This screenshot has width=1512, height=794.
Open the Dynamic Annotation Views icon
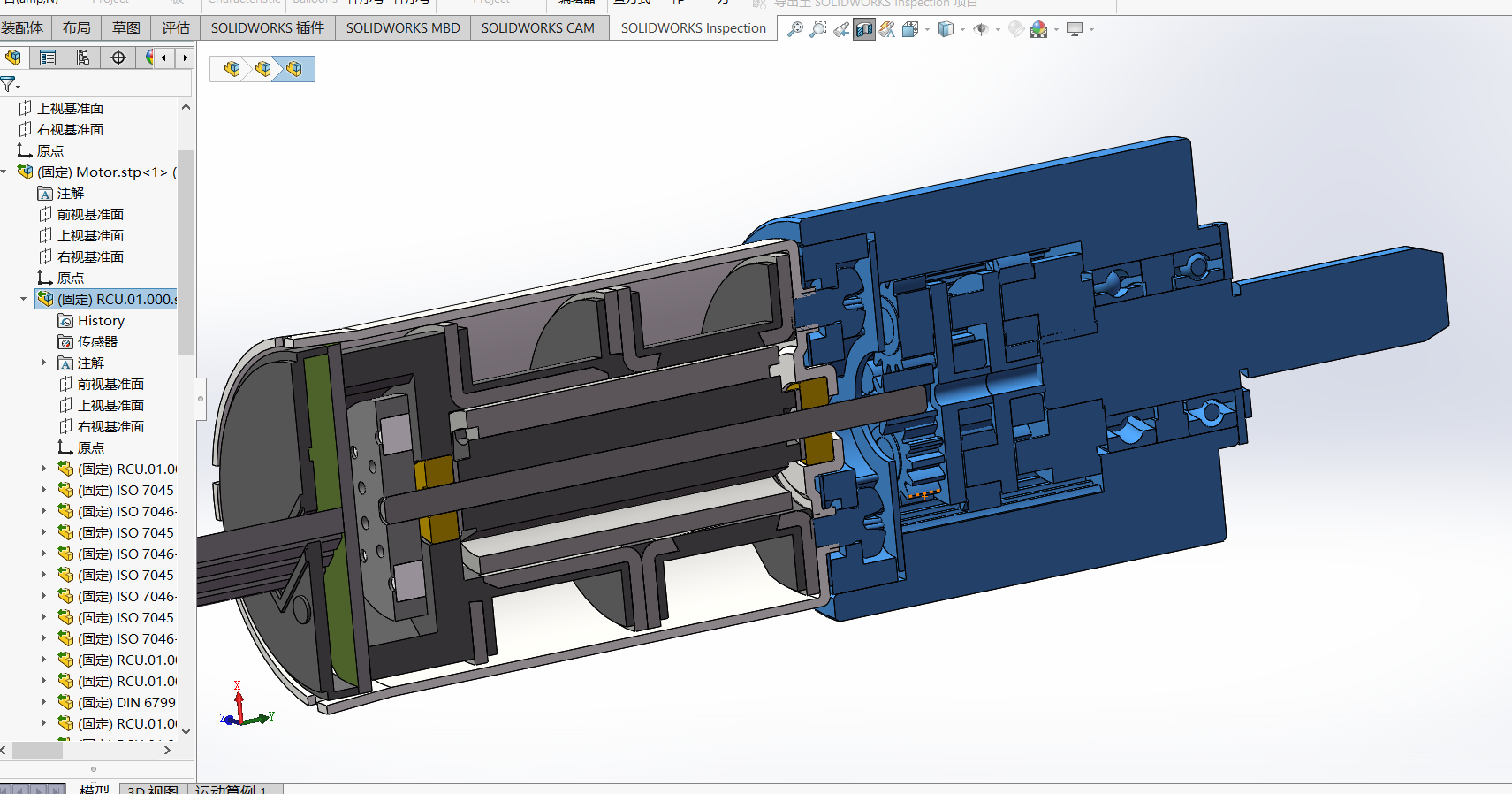[x=887, y=30]
